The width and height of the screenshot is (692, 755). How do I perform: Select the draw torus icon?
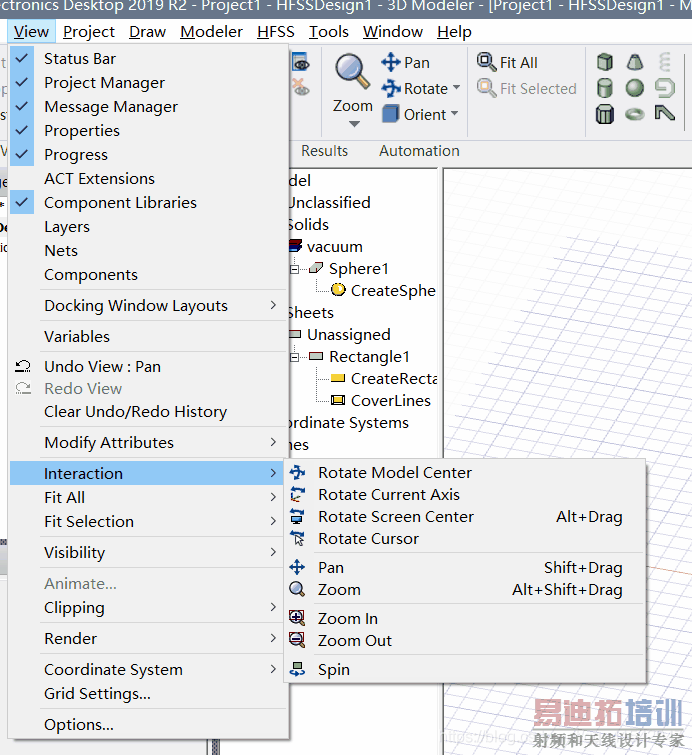pyautogui.click(x=635, y=115)
